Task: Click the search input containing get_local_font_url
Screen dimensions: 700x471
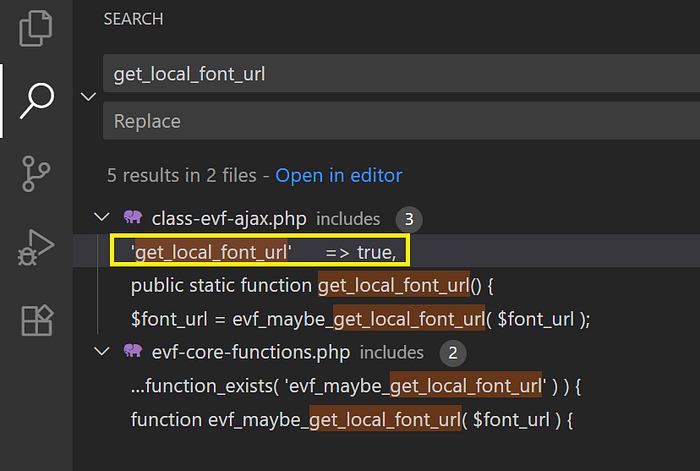Action: click(400, 75)
